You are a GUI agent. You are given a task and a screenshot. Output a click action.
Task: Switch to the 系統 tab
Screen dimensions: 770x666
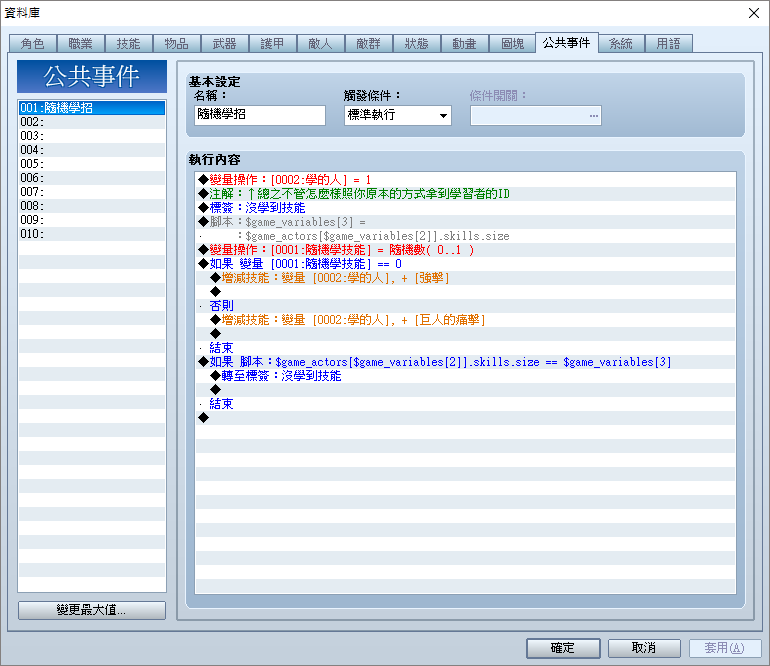[621, 44]
